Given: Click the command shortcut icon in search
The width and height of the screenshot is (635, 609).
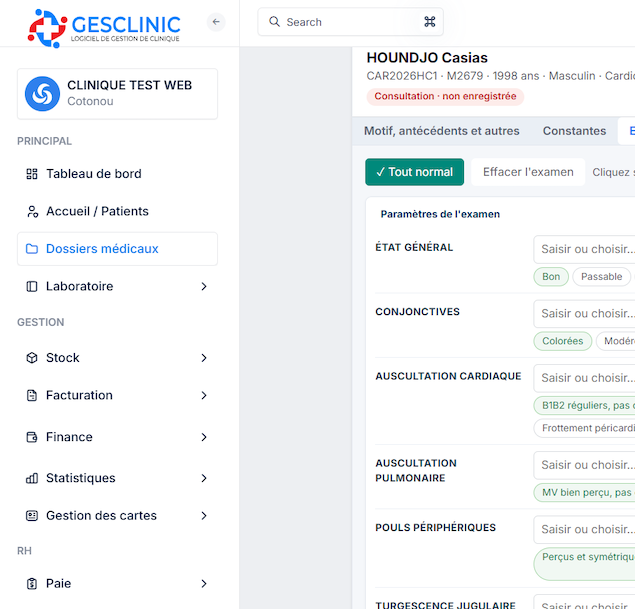Looking at the screenshot, I should [430, 21].
